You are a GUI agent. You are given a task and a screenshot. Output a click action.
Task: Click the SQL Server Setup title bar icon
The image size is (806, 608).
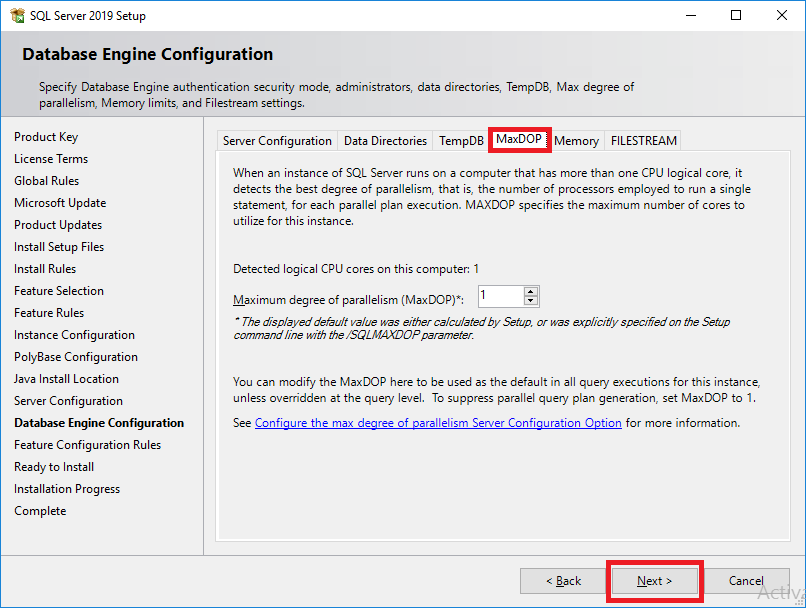click(x=17, y=15)
